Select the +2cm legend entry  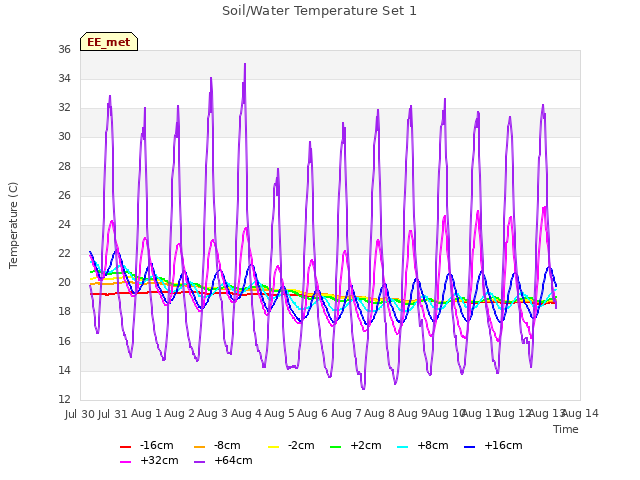356,445
